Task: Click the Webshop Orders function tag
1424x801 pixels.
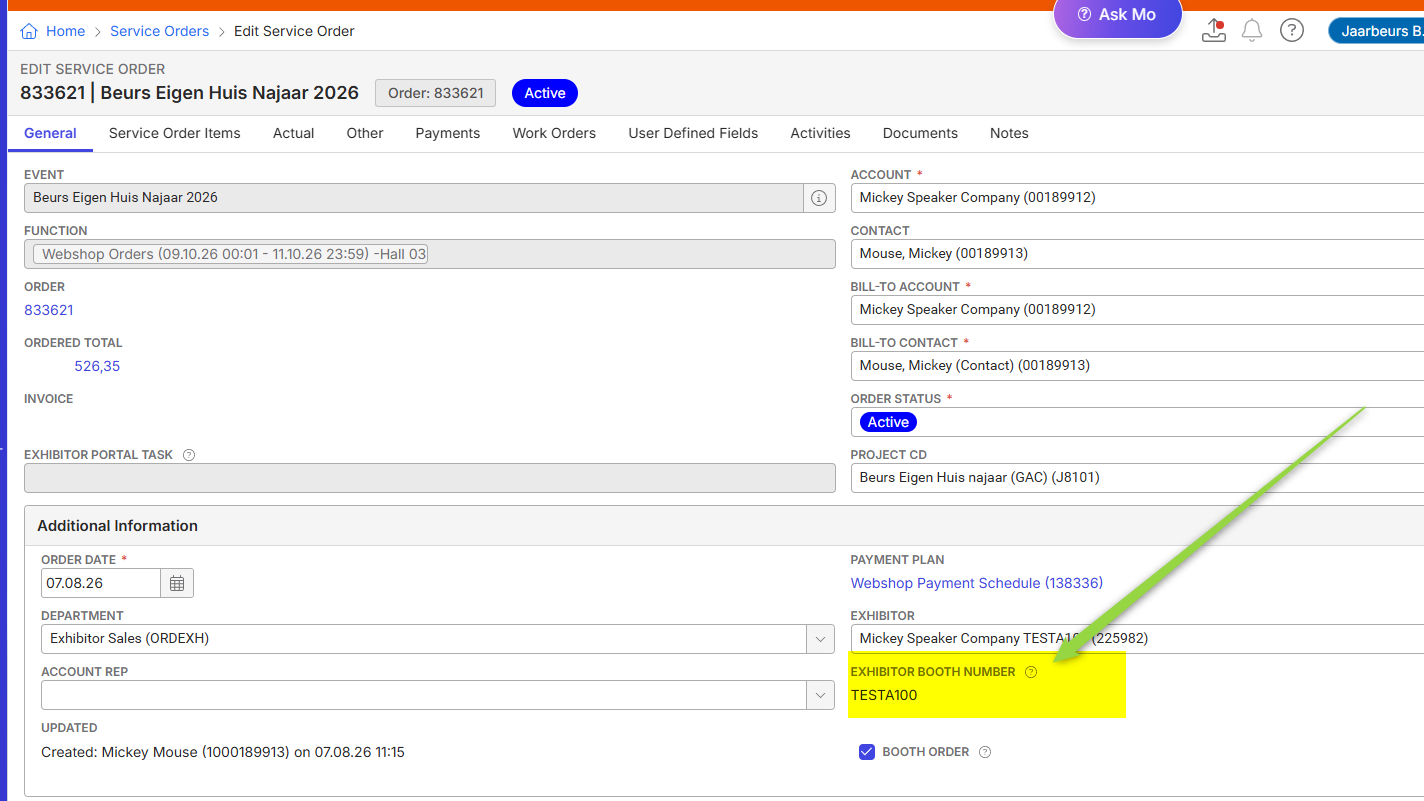Action: (x=231, y=254)
